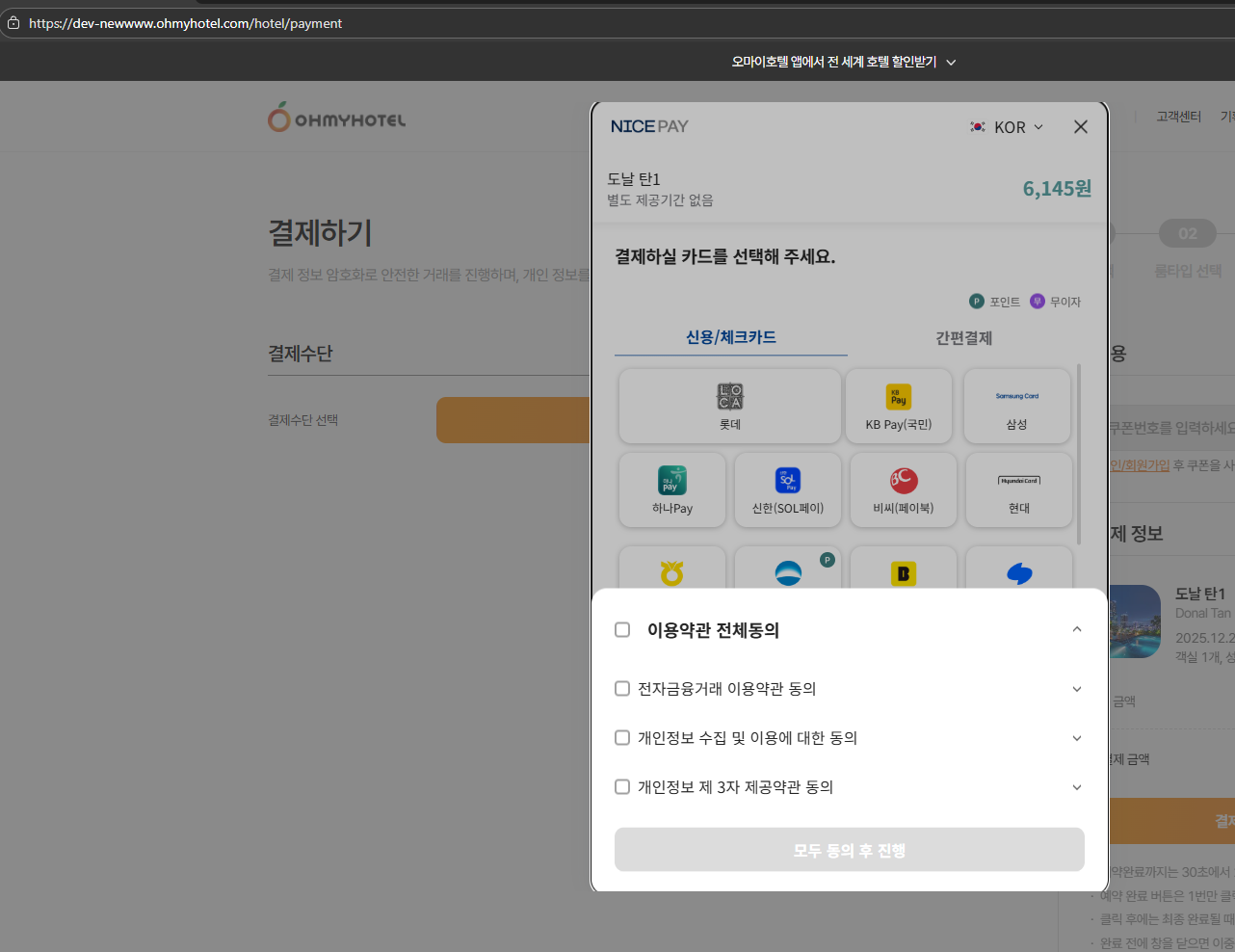Click the 02 step indicator

tap(1188, 233)
